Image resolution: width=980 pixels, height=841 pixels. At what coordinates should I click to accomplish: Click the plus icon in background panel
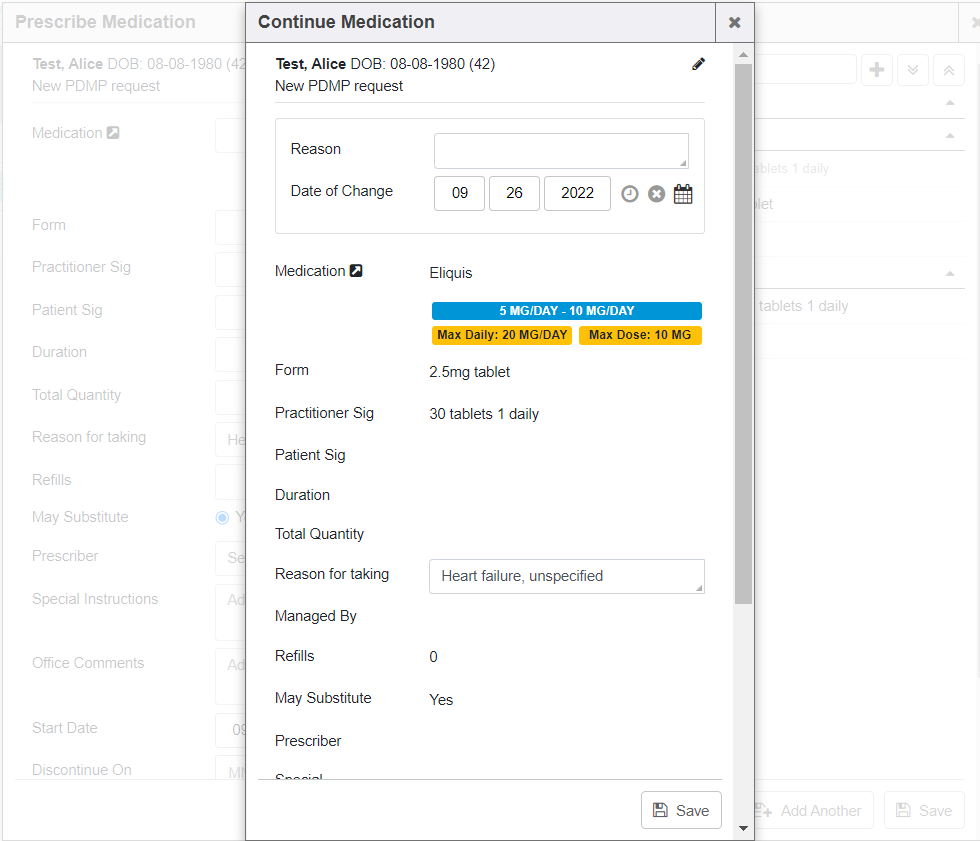tap(877, 70)
